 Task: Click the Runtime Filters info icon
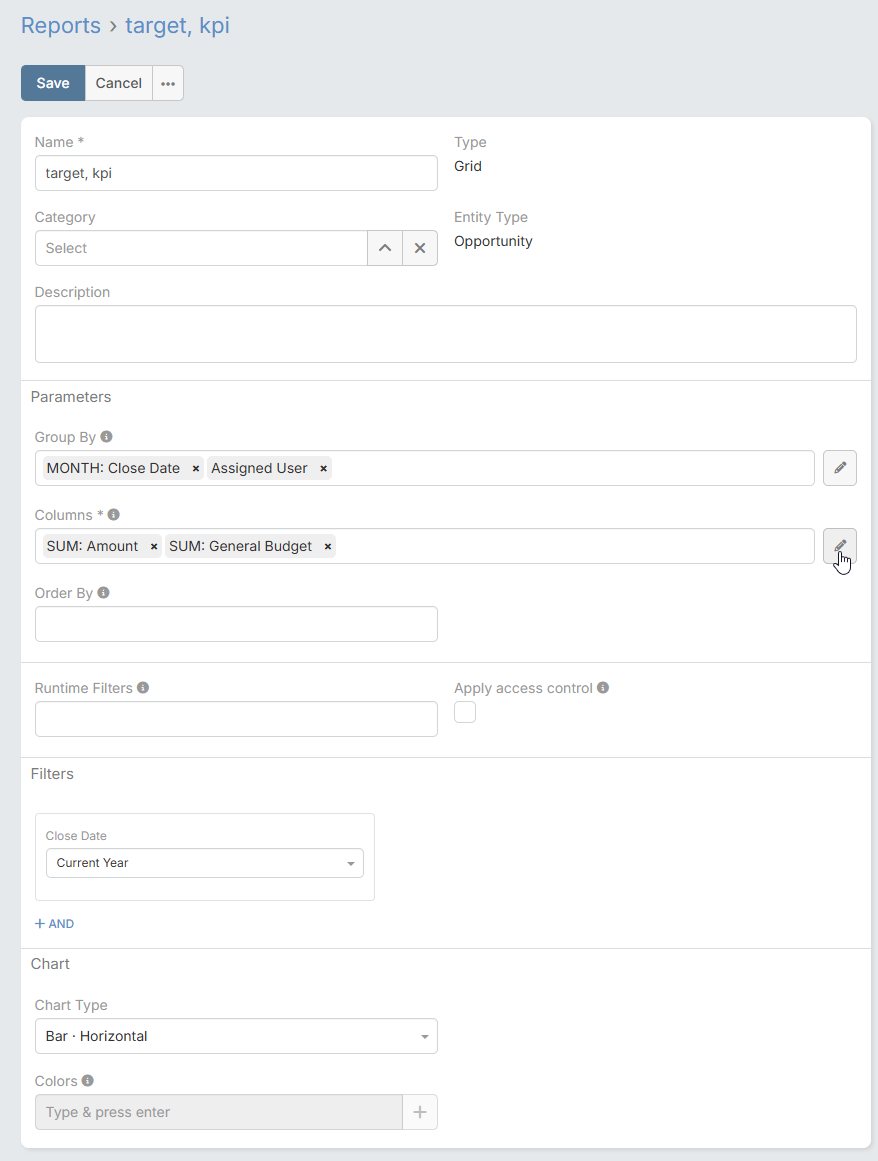click(x=143, y=688)
